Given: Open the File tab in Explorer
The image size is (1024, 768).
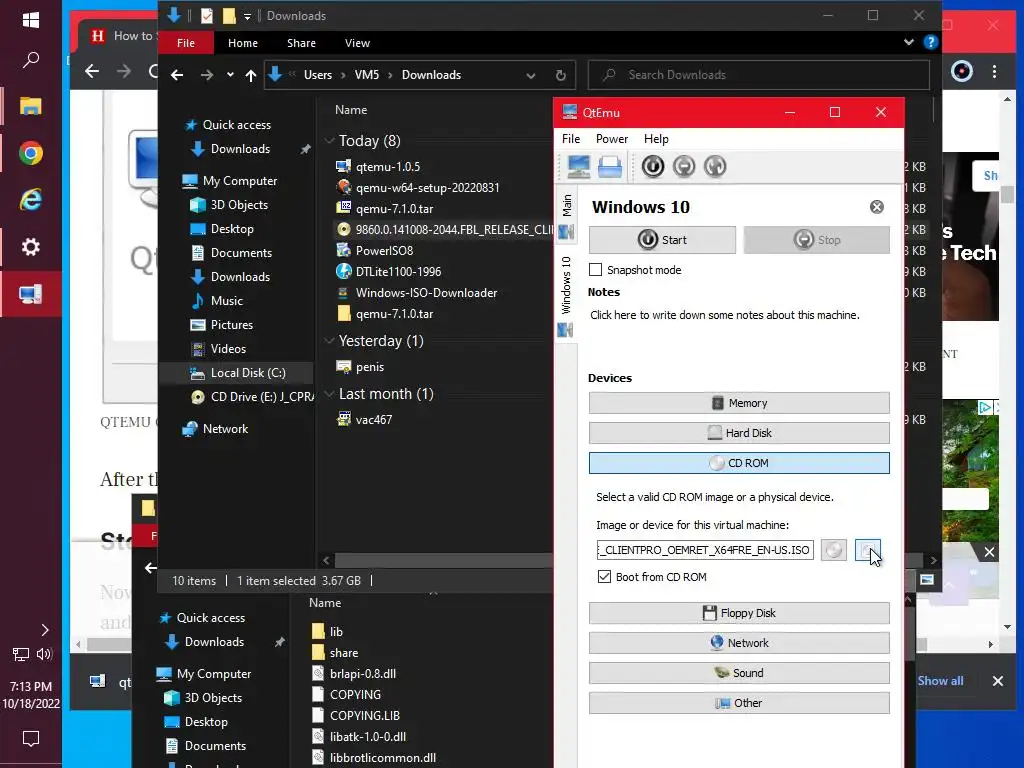Looking at the screenshot, I should click(186, 43).
